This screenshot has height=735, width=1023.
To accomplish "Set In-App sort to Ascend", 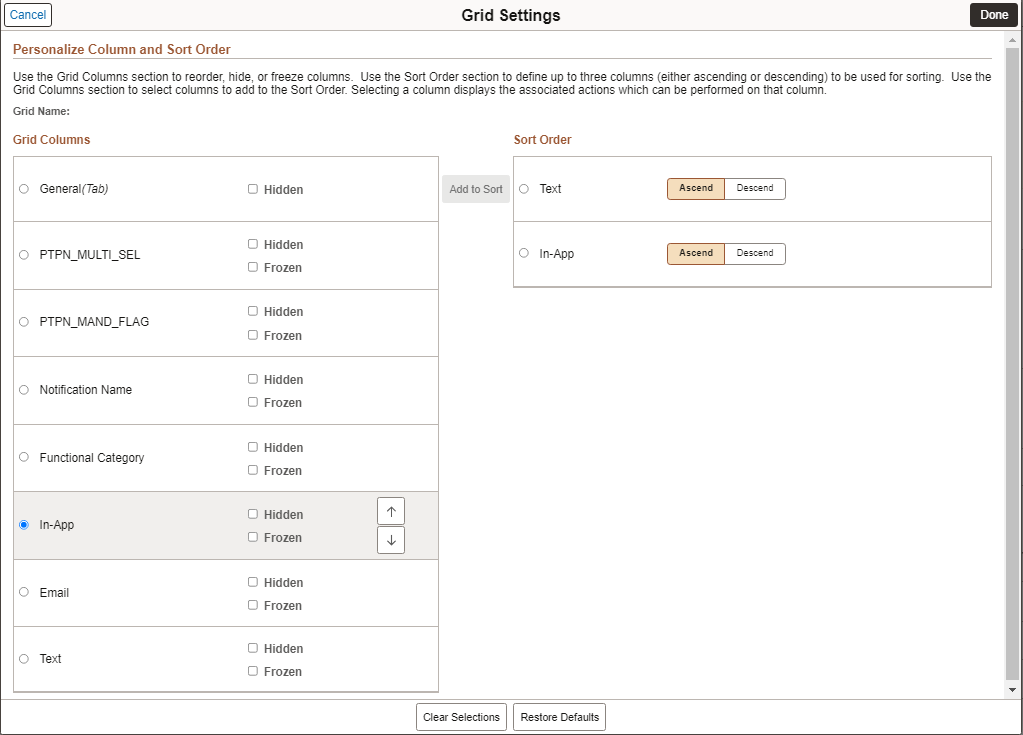I will [x=695, y=254].
